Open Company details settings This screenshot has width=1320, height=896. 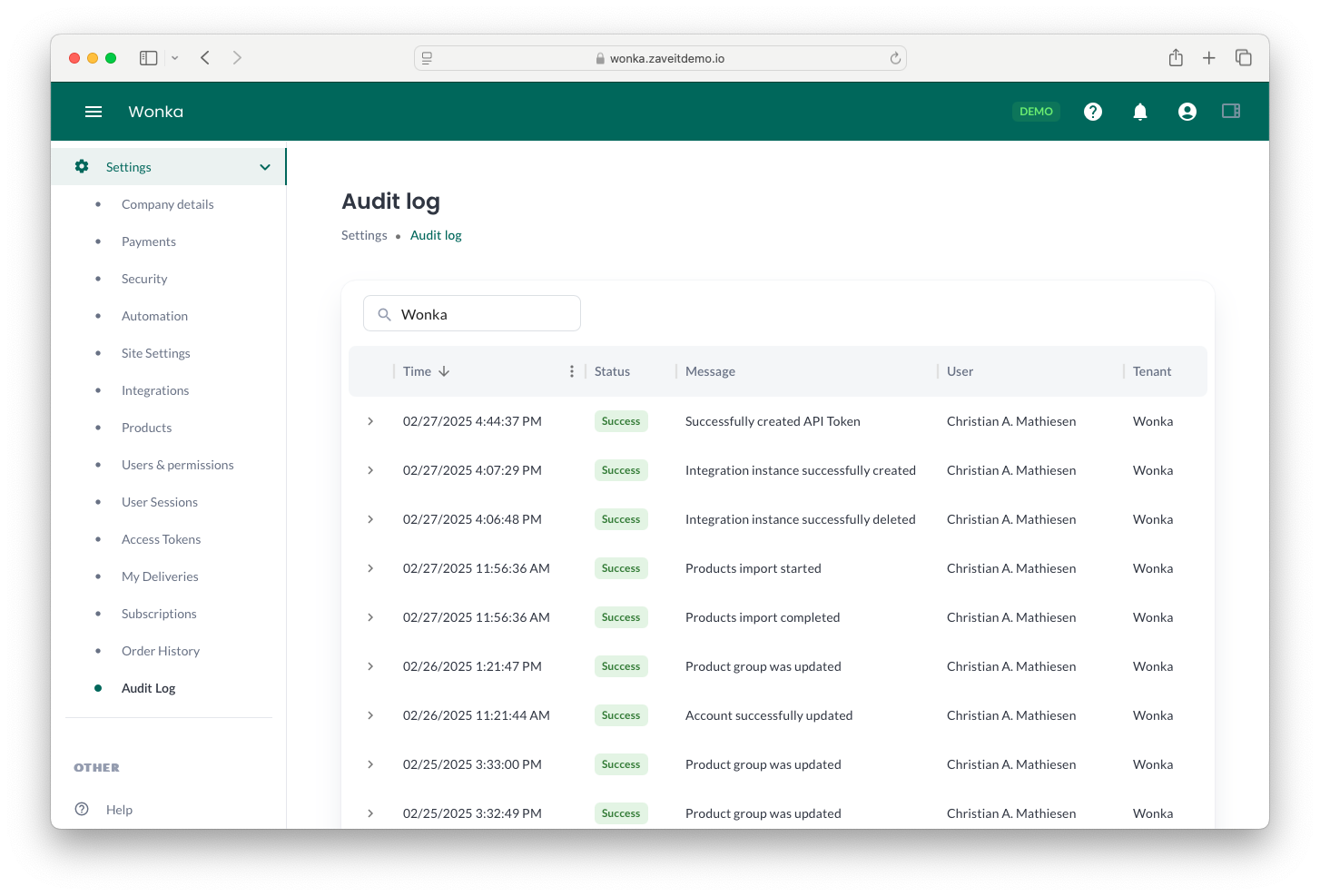click(x=168, y=204)
